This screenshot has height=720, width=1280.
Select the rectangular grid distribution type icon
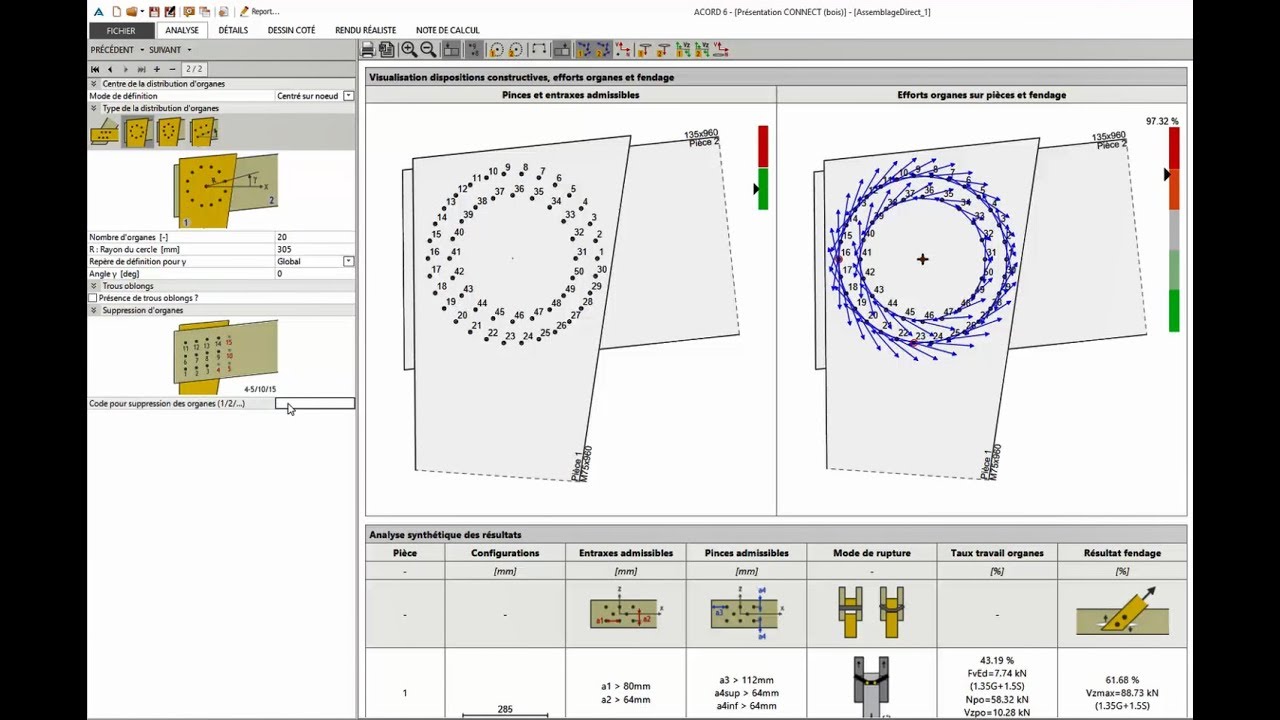click(104, 131)
